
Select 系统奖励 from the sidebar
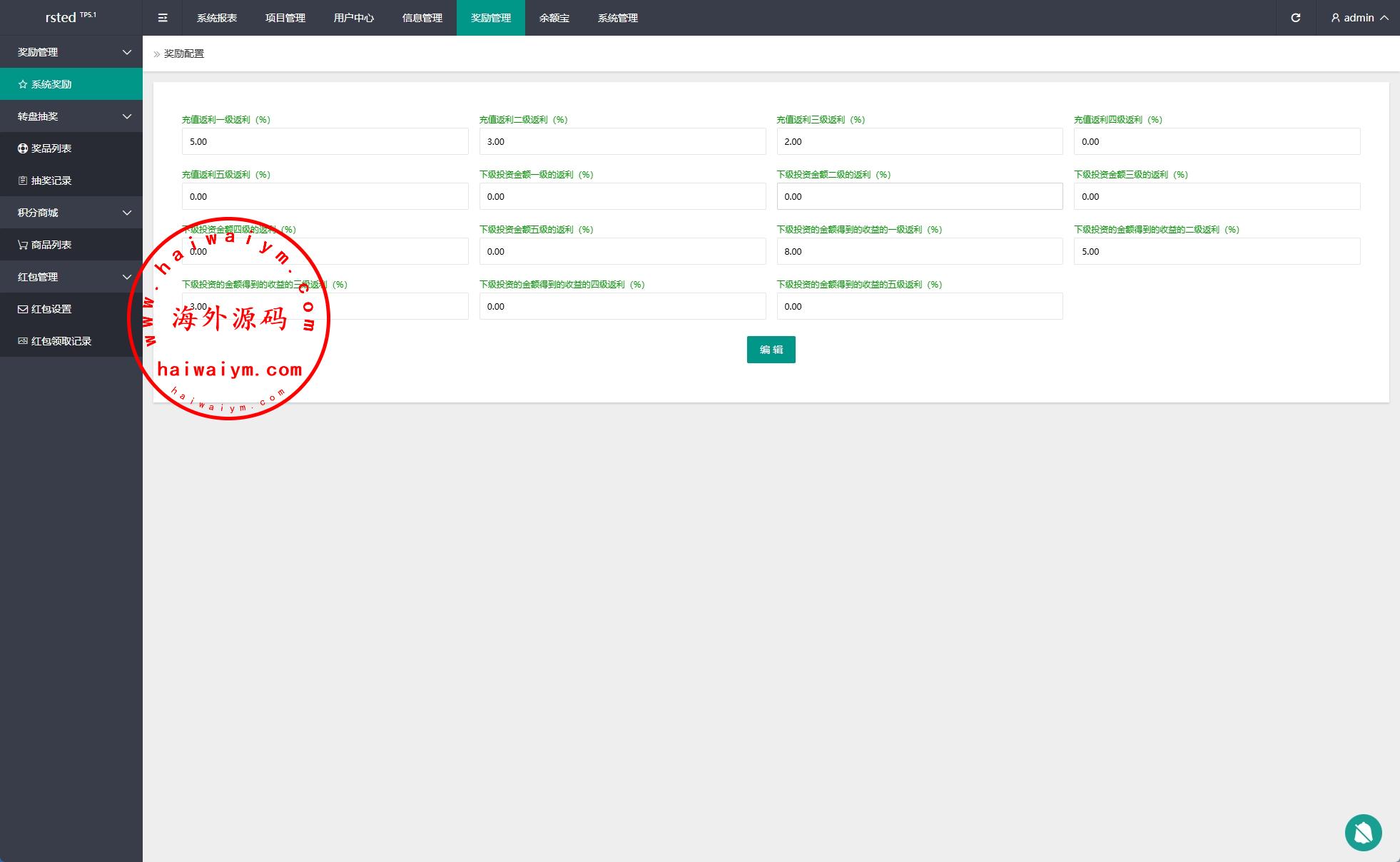[51, 84]
